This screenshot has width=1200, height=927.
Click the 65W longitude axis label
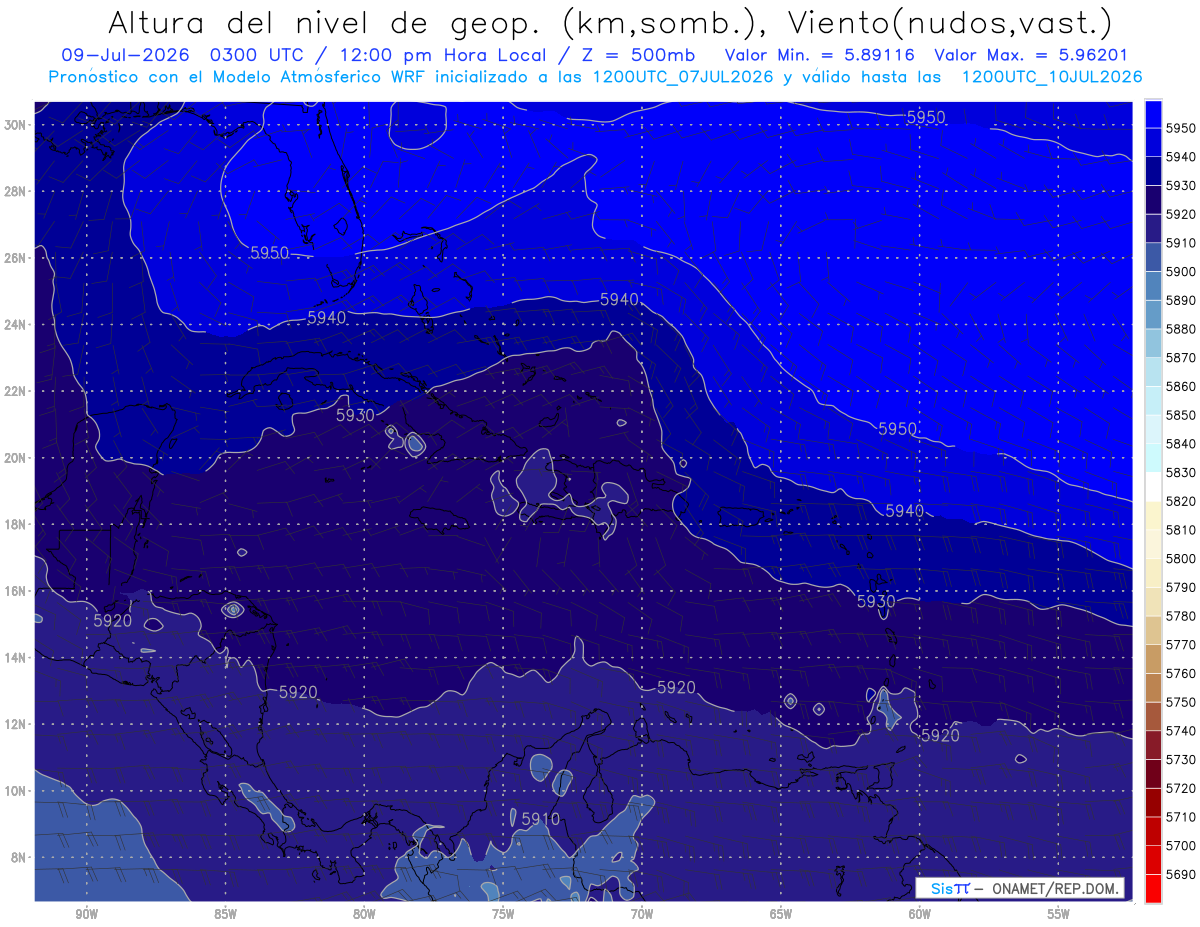point(781,914)
